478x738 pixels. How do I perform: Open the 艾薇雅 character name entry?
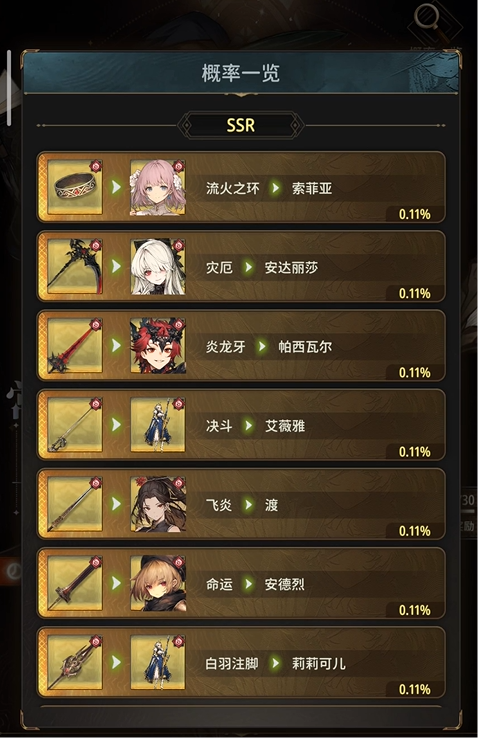pos(285,426)
